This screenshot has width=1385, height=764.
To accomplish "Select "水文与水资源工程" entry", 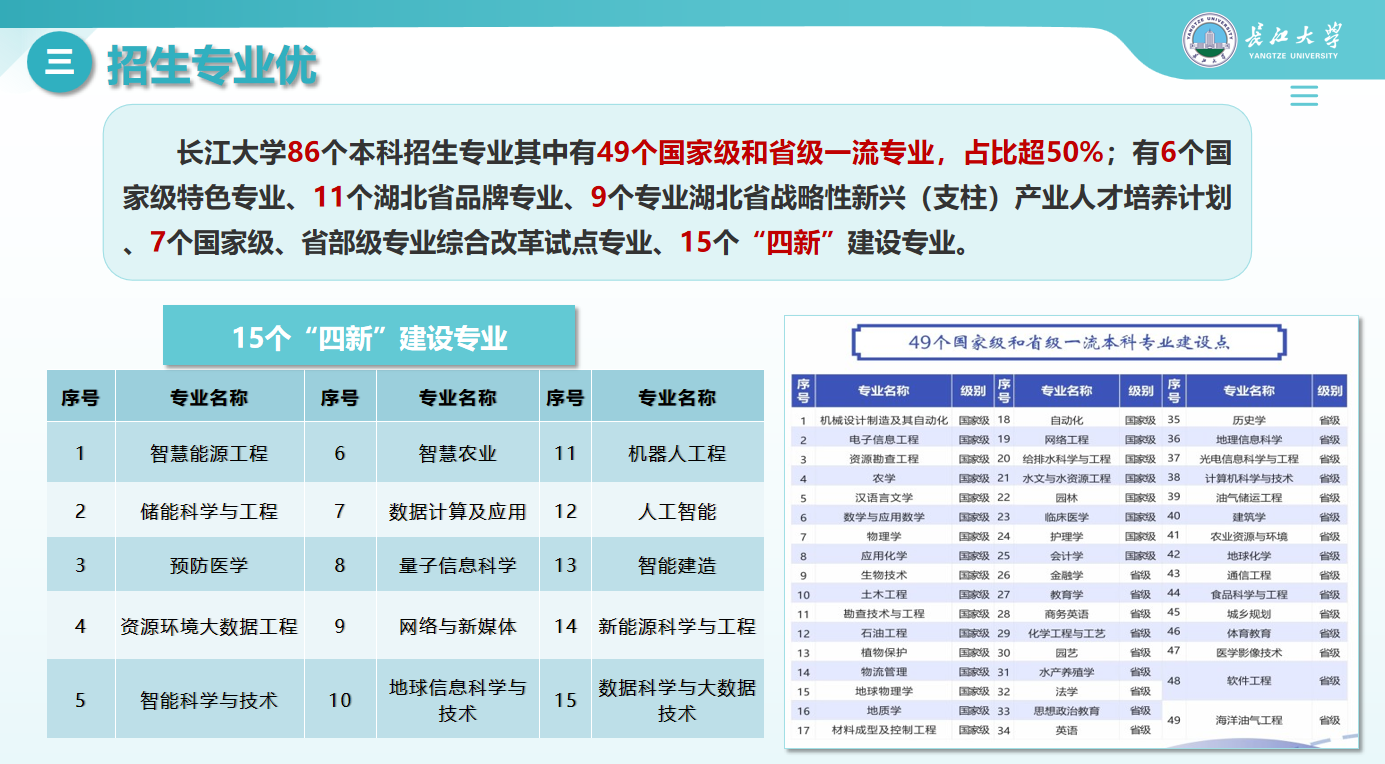I will (1067, 478).
